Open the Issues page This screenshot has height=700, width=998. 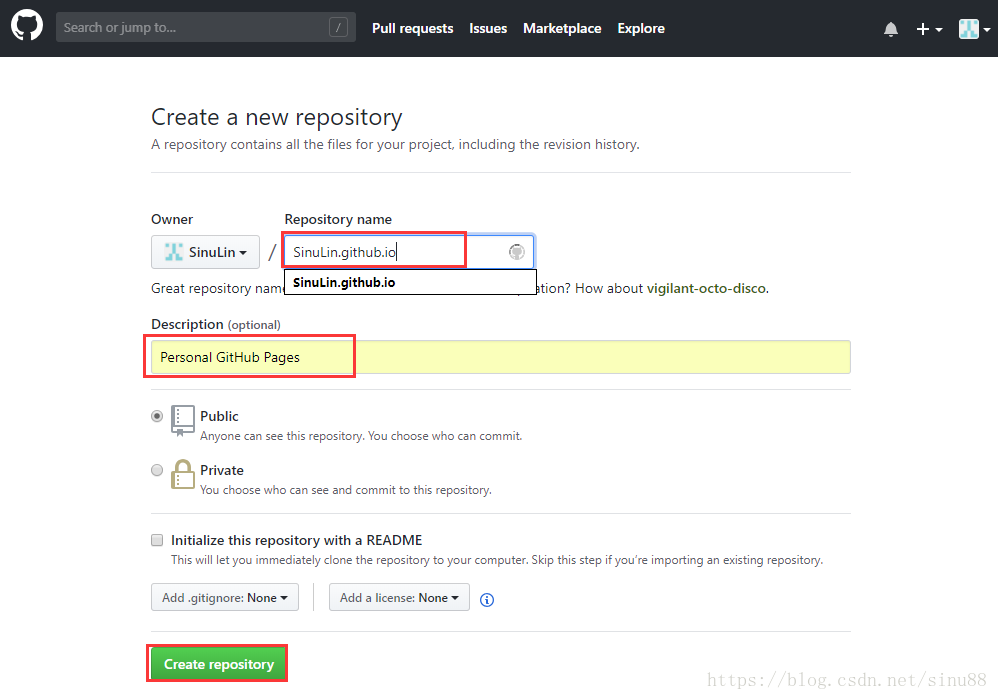click(x=488, y=29)
